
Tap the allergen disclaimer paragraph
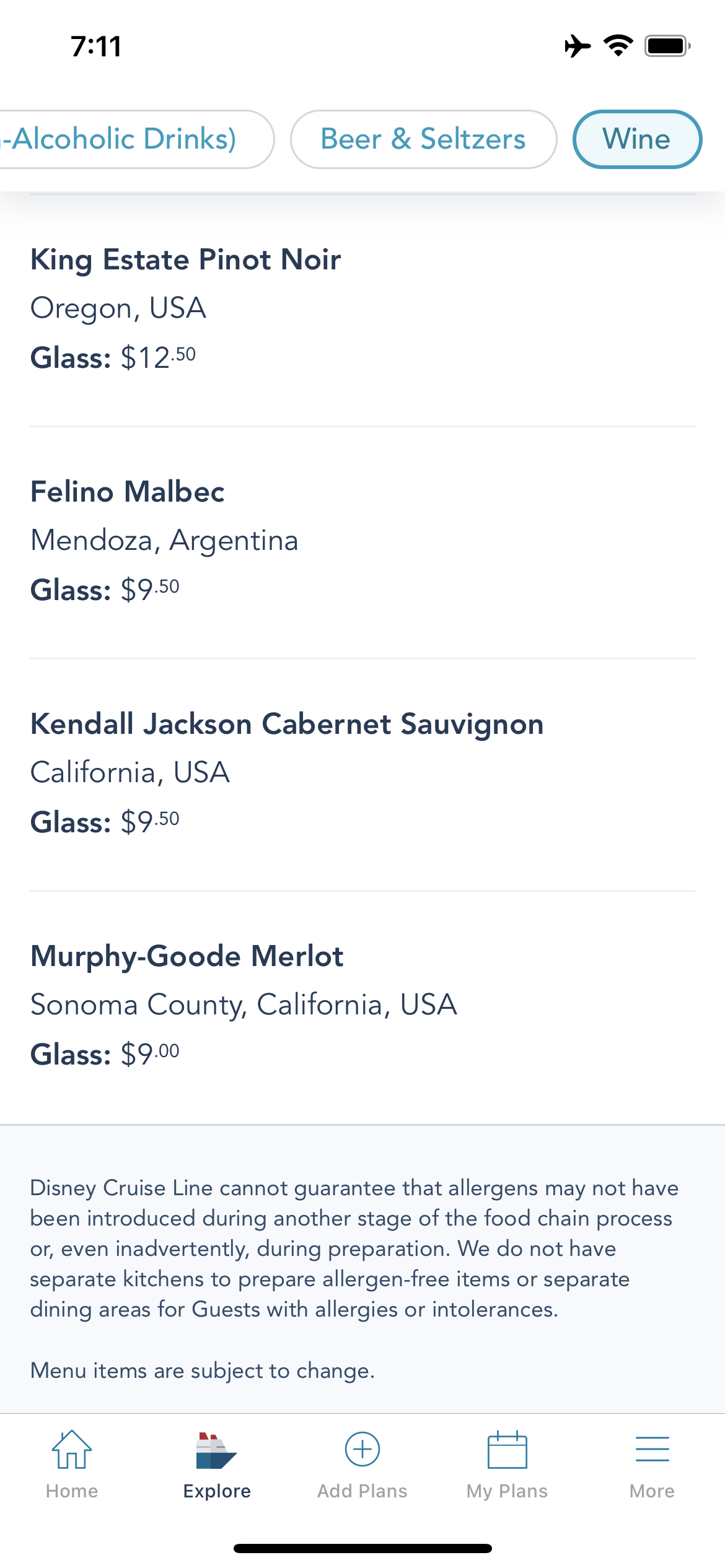(x=354, y=1248)
